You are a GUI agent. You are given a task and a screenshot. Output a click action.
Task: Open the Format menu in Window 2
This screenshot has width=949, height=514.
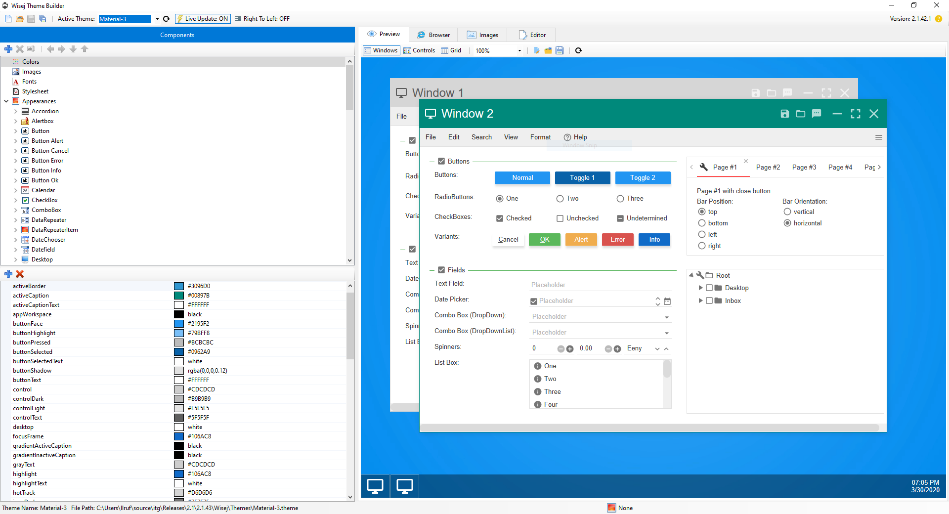point(540,137)
